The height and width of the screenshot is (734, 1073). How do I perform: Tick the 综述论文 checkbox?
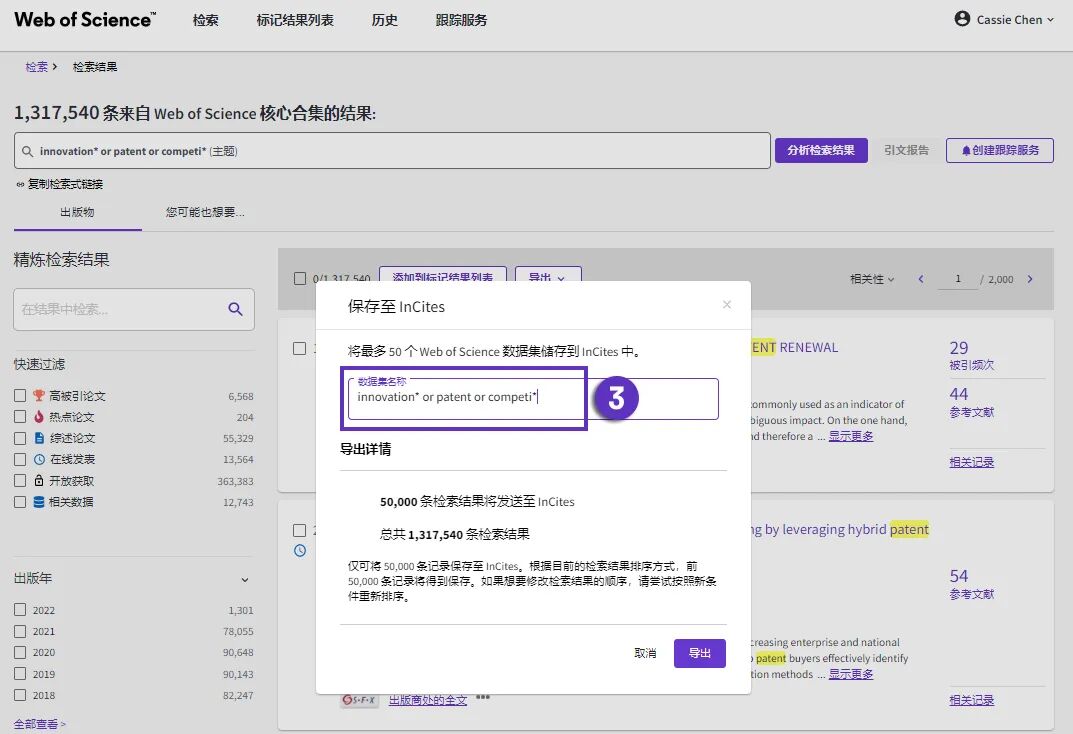pos(20,438)
